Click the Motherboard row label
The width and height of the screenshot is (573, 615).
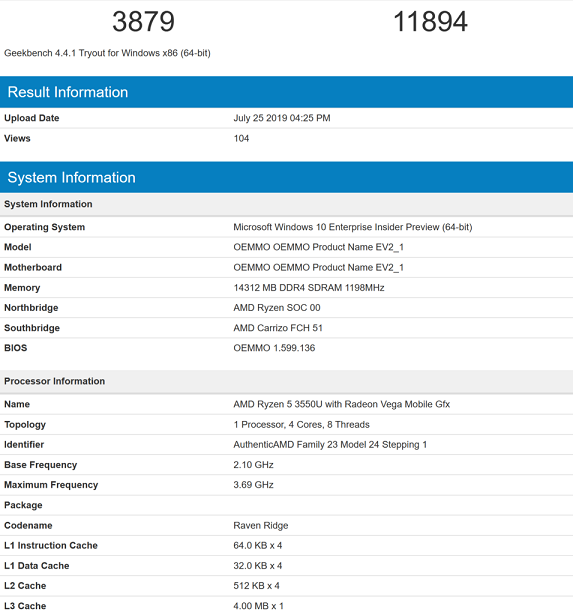33,267
